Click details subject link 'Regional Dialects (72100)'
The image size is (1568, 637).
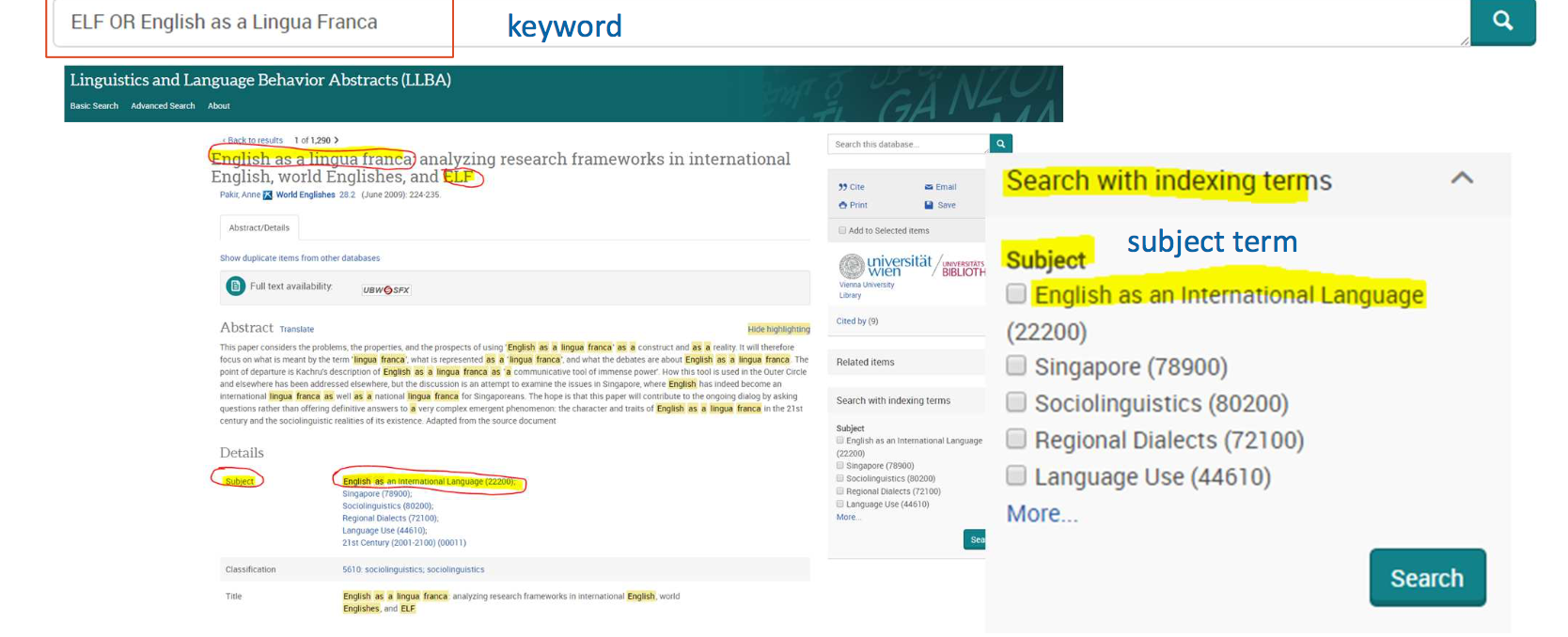(390, 518)
